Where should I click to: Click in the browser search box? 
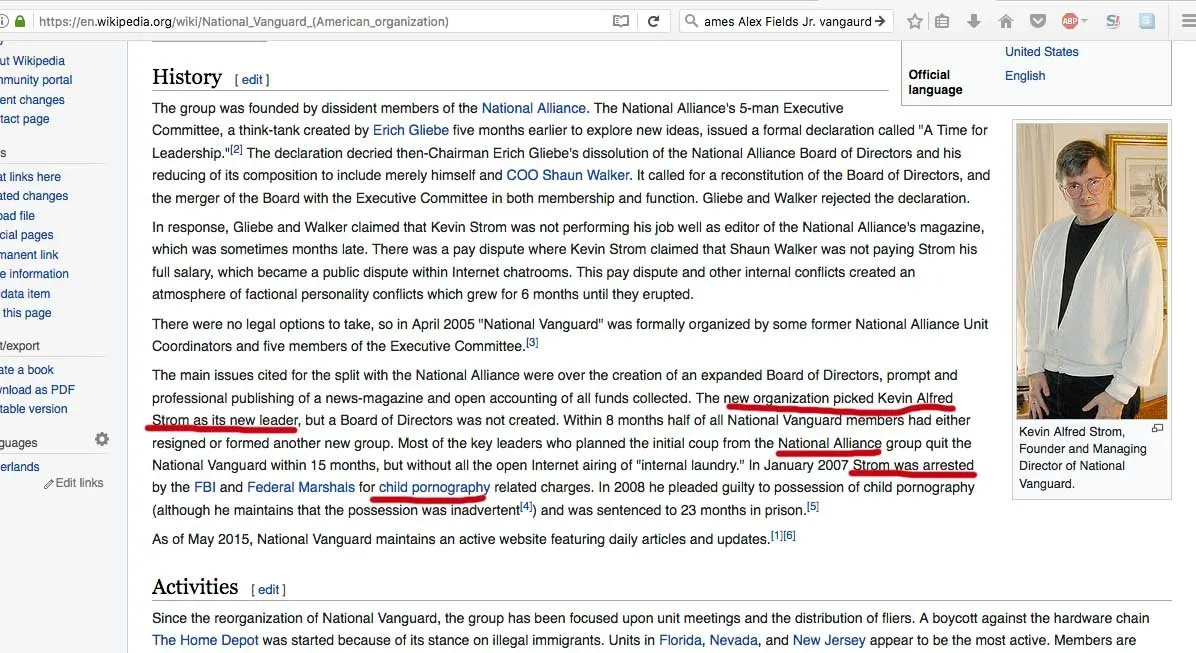pyautogui.click(x=786, y=21)
